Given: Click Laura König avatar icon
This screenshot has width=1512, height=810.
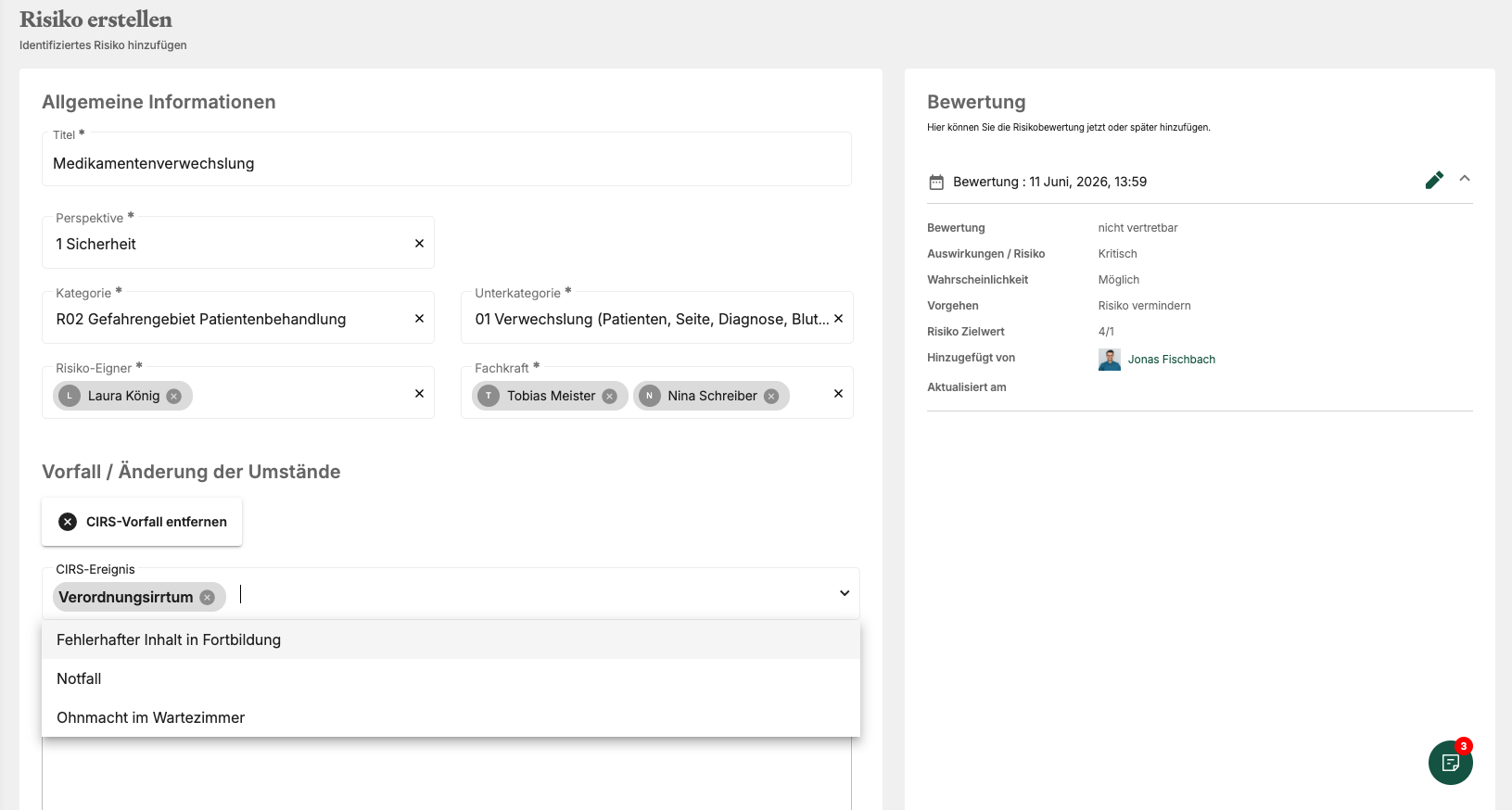Looking at the screenshot, I should 70,396.
